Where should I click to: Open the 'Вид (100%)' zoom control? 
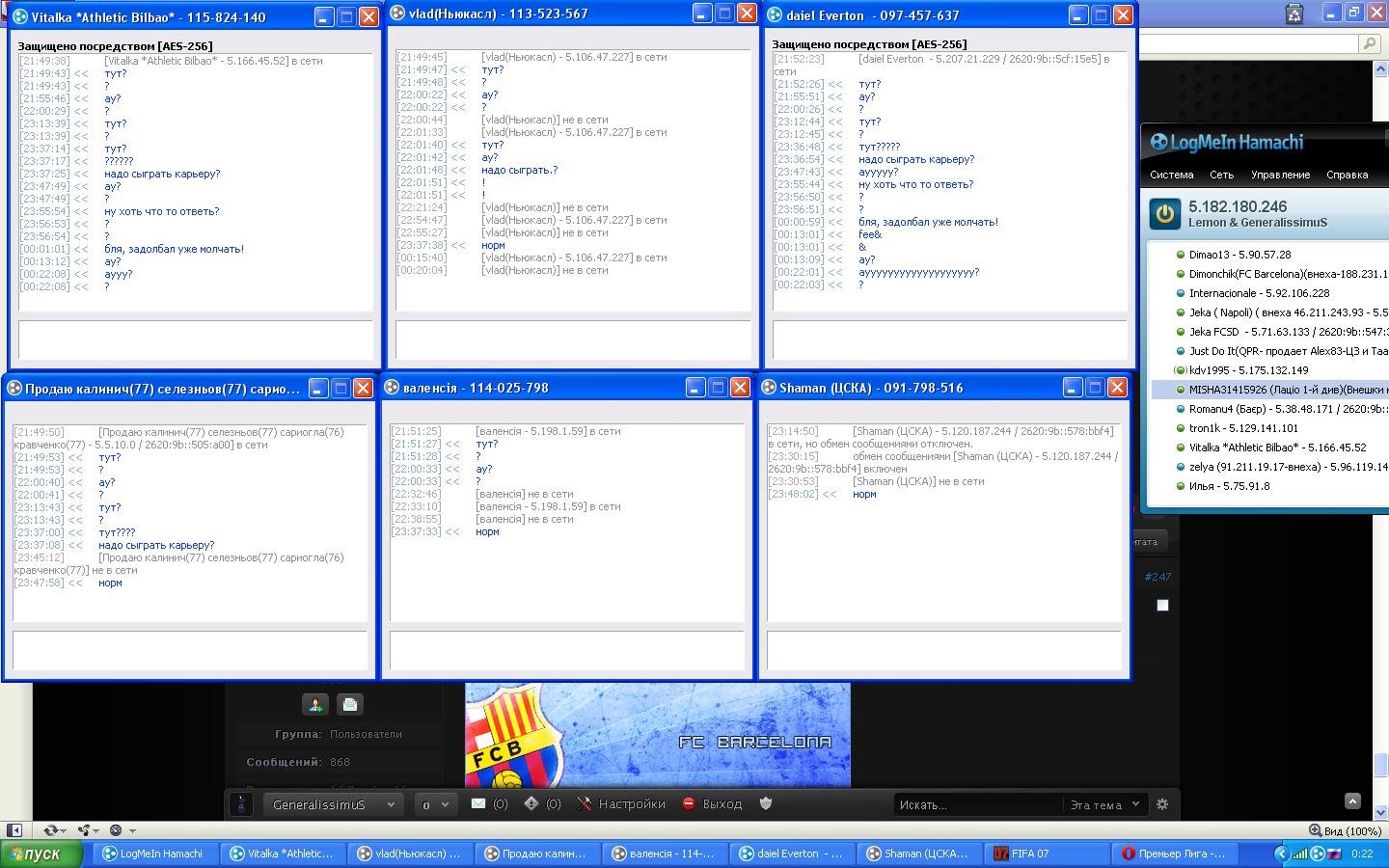tap(1345, 830)
